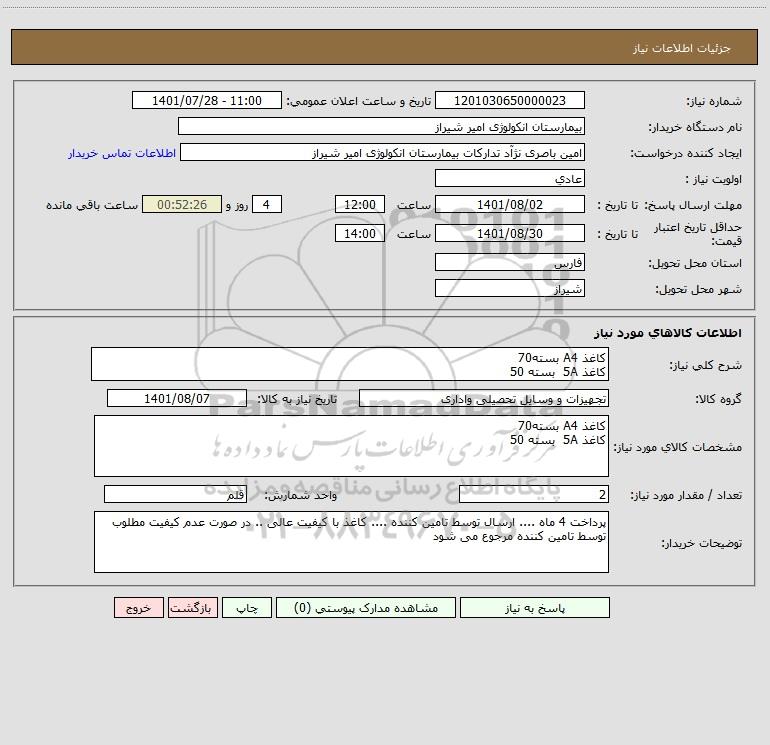
Task: Click the general description text area
Action: coord(350,364)
